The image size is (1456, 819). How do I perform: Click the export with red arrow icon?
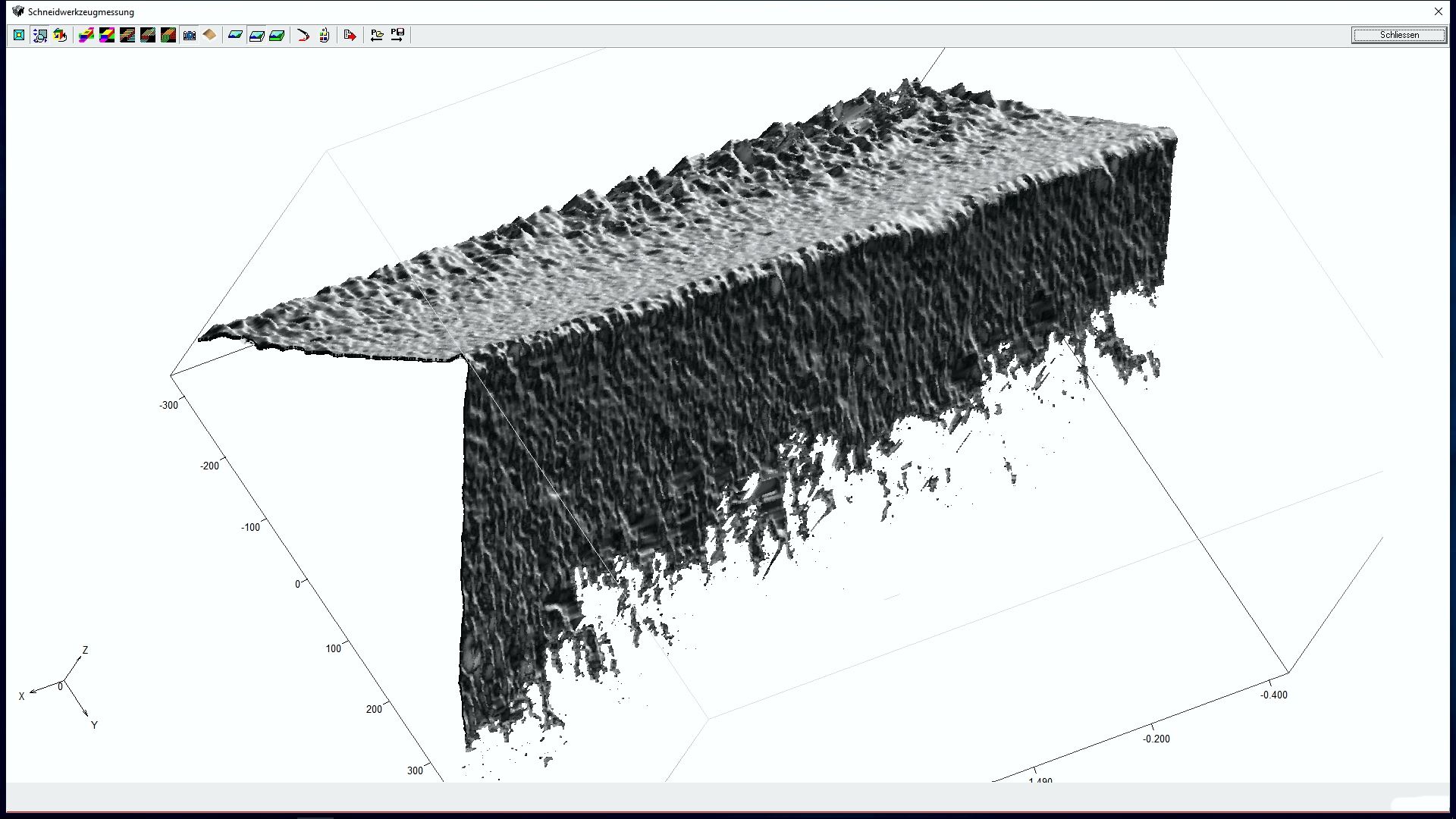pos(350,35)
